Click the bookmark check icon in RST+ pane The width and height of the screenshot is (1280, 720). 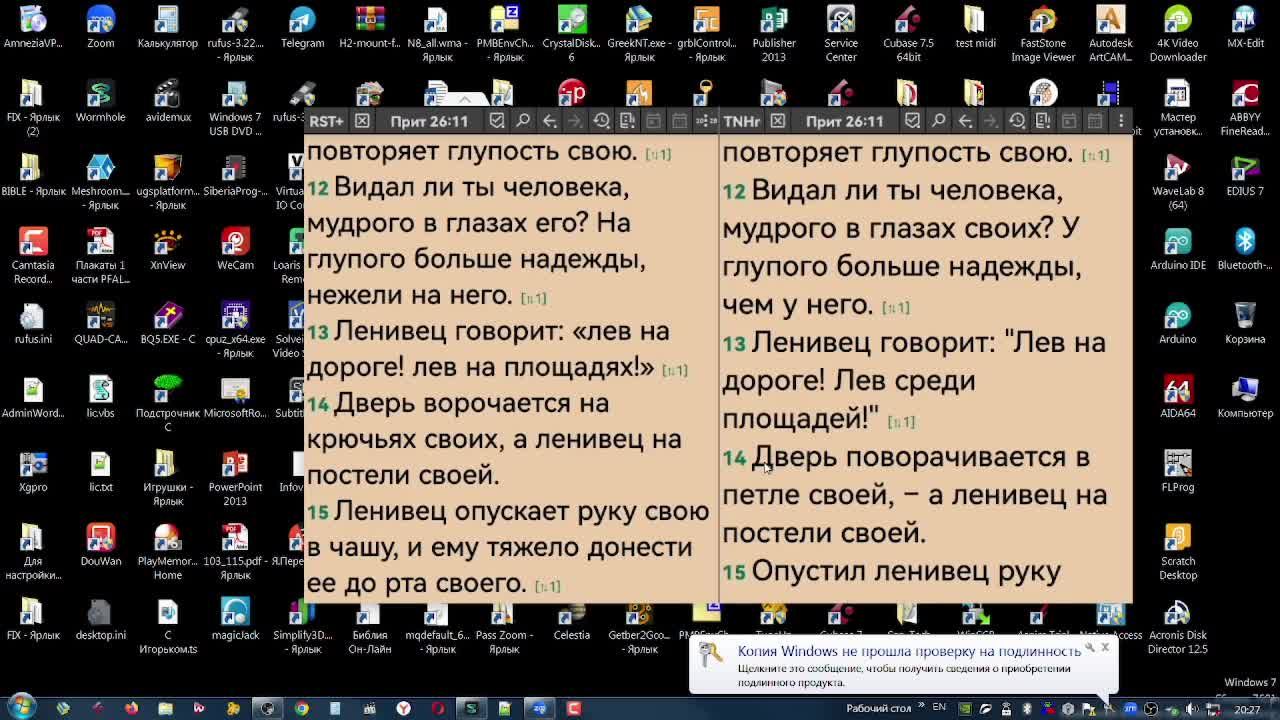click(x=497, y=121)
